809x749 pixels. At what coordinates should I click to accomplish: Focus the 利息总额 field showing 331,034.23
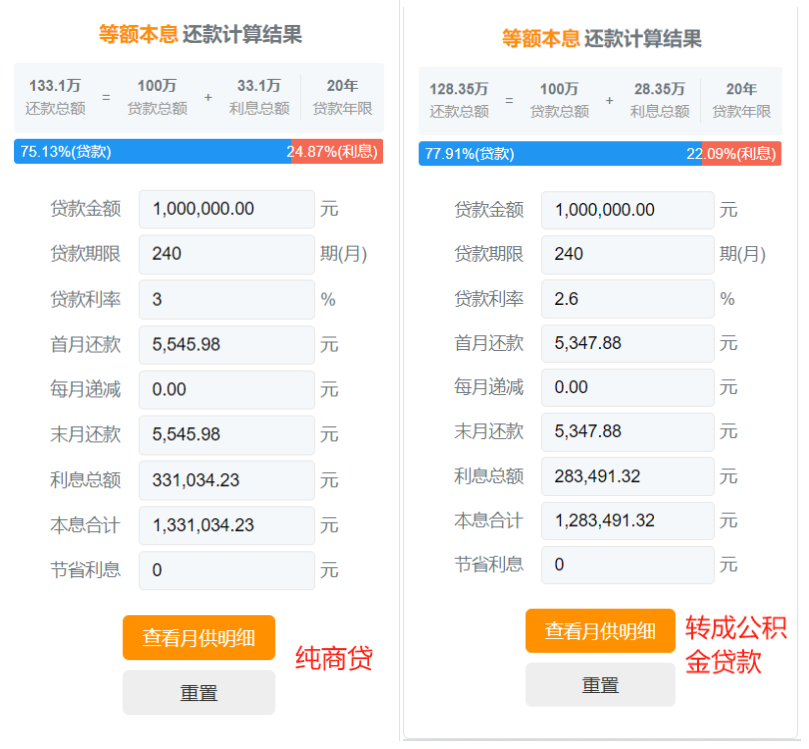[x=226, y=480]
